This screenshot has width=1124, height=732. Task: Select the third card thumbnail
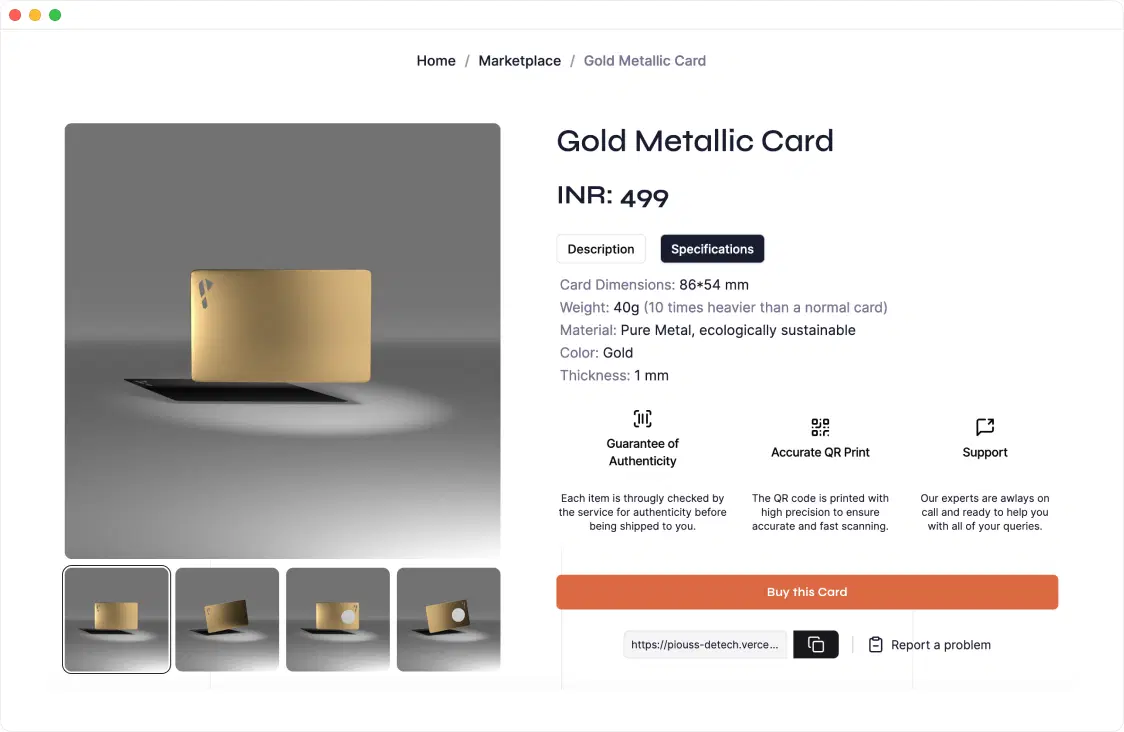click(338, 619)
